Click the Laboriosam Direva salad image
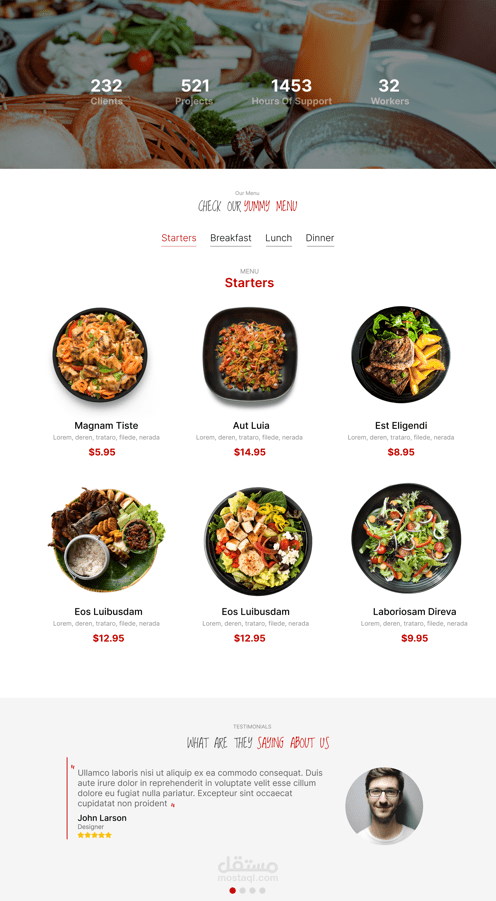The height and width of the screenshot is (901, 496). (406, 538)
